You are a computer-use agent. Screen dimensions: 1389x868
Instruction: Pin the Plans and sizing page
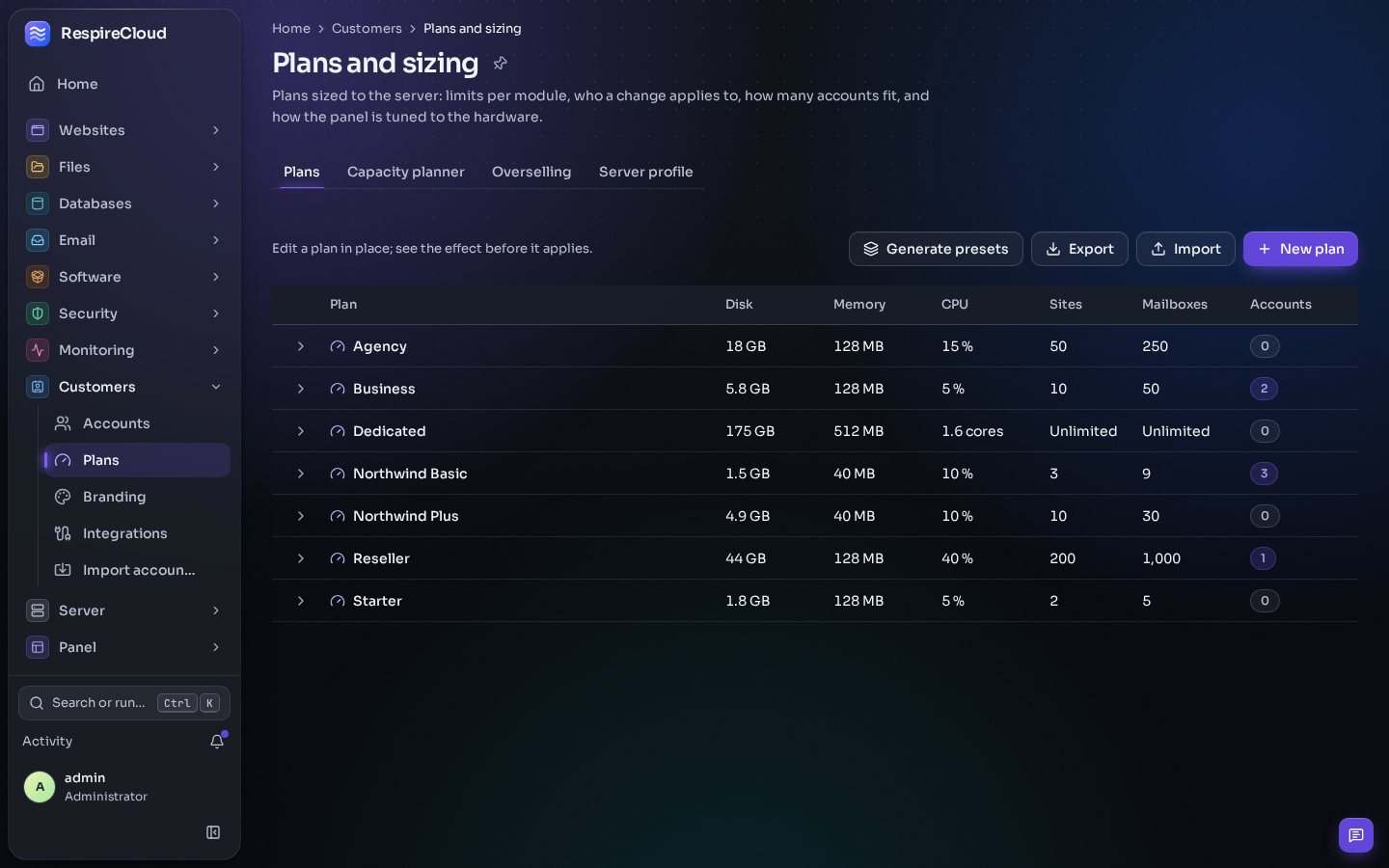click(501, 63)
